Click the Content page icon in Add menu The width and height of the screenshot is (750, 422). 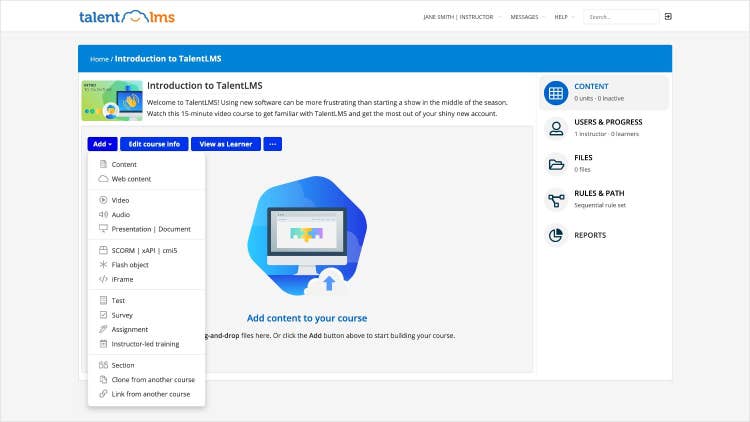tap(103, 164)
